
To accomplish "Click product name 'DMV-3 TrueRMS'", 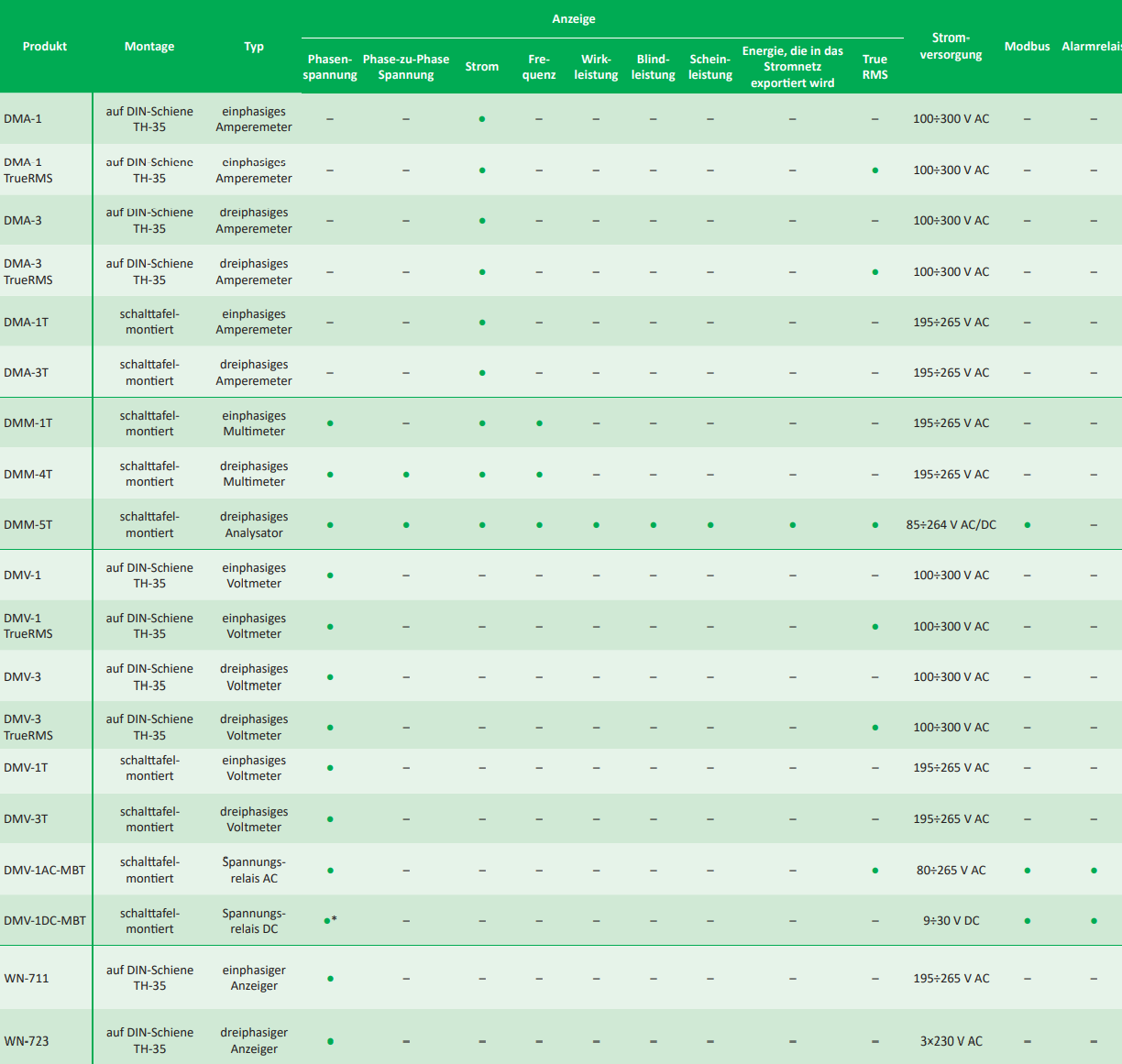I will coord(28,728).
